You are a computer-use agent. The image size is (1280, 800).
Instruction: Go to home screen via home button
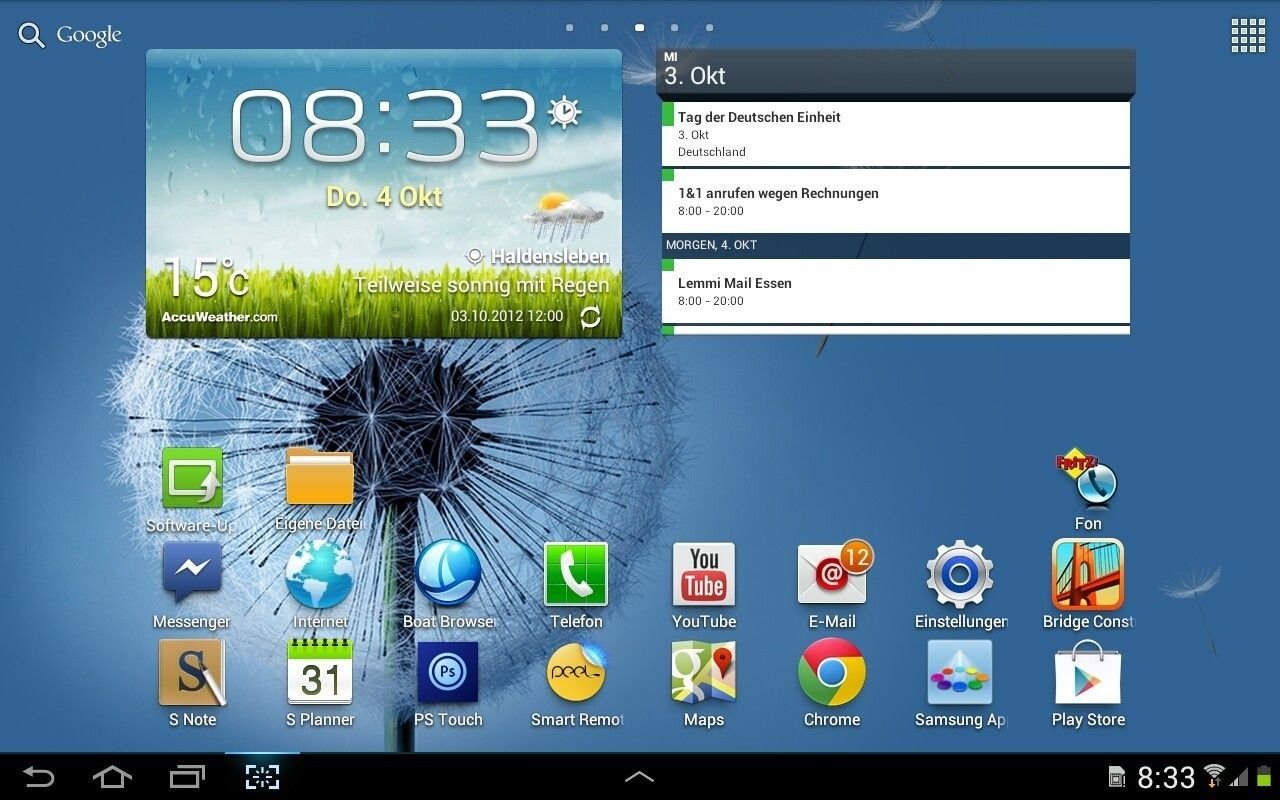click(112, 776)
